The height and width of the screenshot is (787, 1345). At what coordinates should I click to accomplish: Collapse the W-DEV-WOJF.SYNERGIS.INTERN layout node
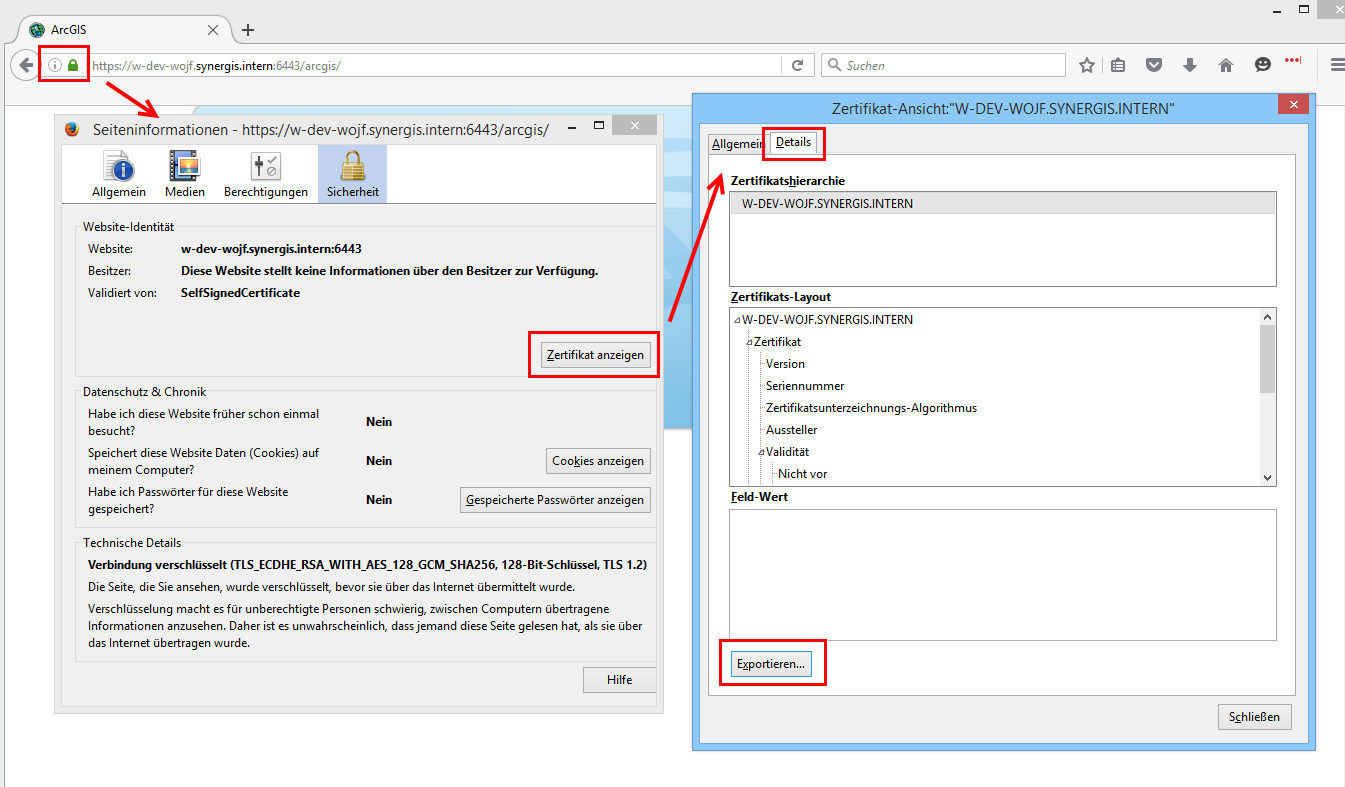click(735, 319)
